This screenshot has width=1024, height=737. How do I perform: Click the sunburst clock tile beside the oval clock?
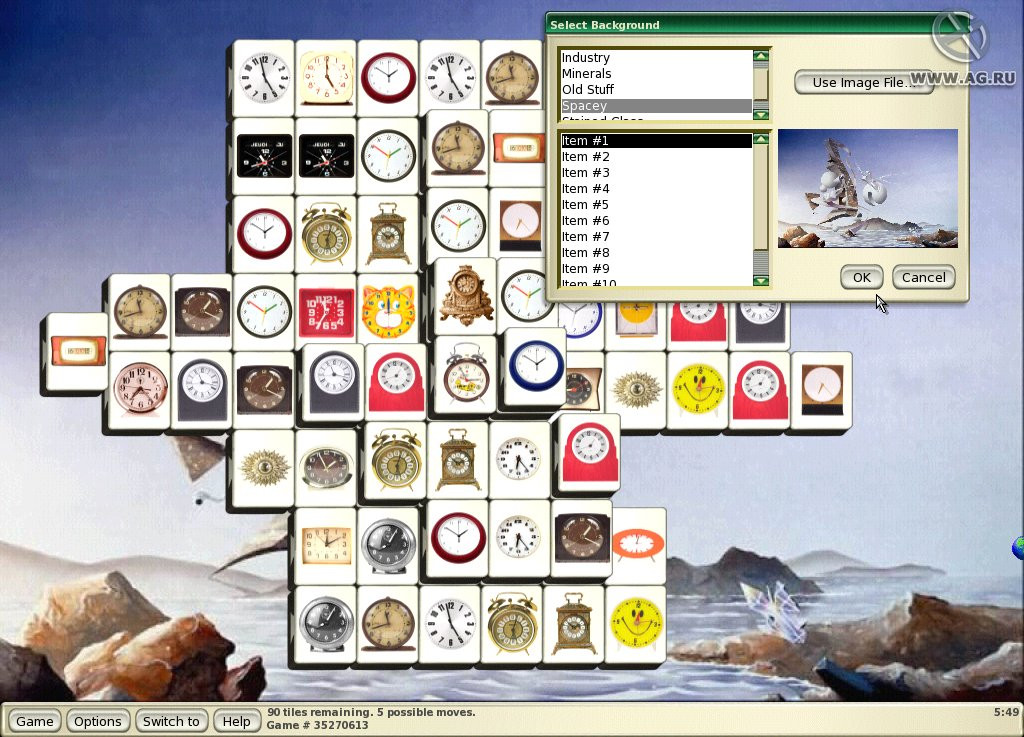tap(264, 467)
